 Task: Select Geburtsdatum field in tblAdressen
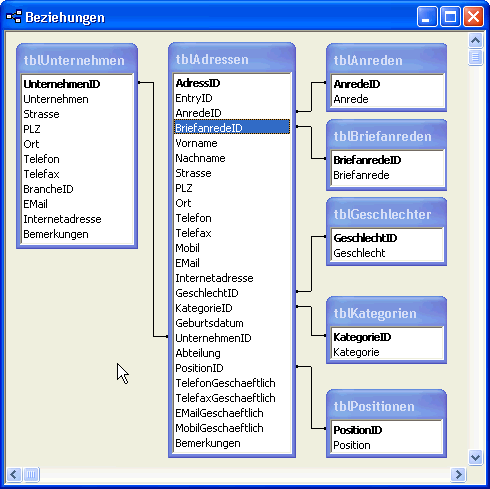[x=209, y=323]
